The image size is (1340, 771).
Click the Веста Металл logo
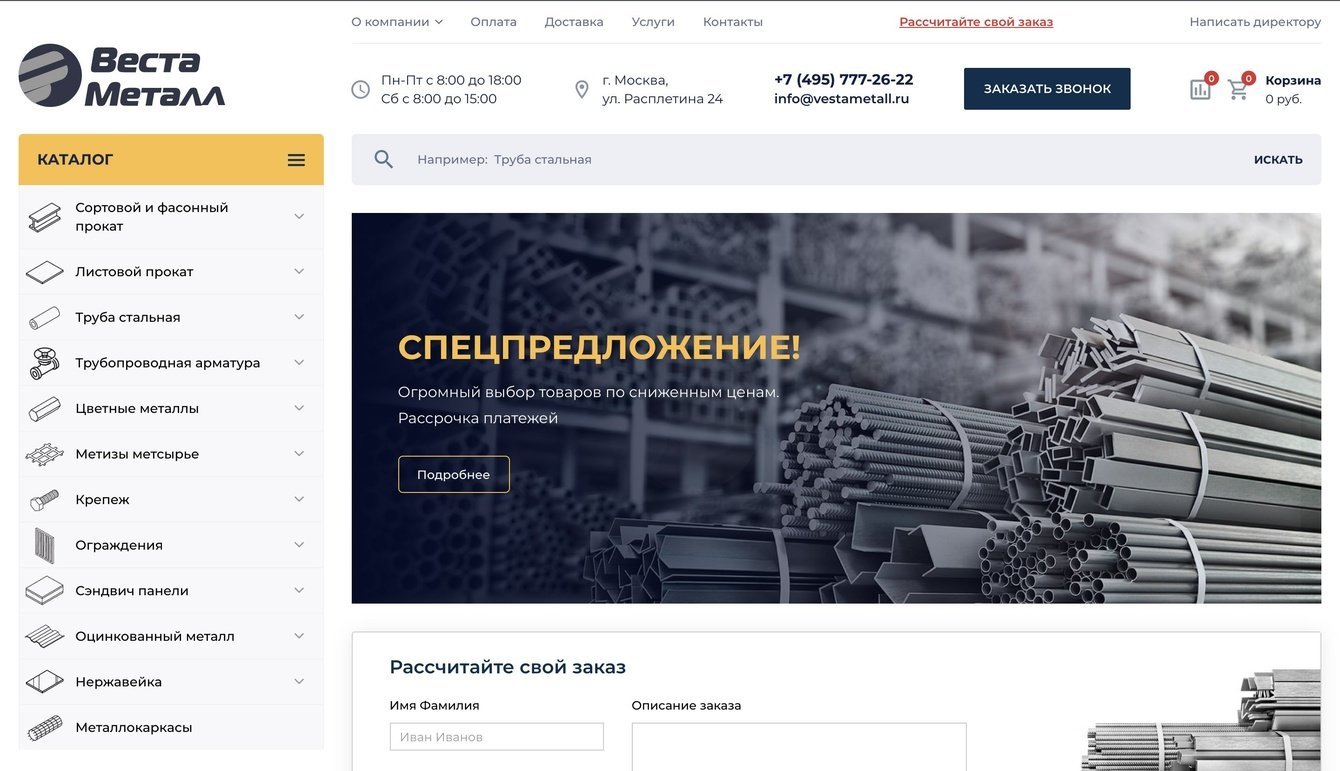pos(122,75)
